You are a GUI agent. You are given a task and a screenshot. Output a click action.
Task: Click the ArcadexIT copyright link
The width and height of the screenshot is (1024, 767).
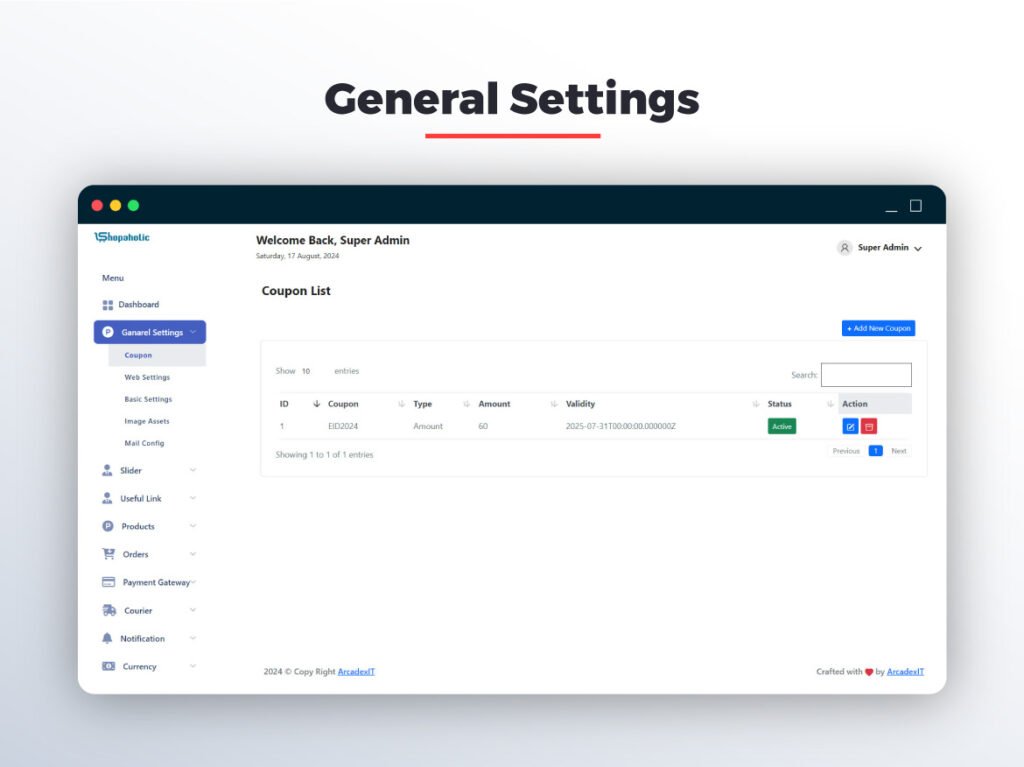click(x=356, y=672)
